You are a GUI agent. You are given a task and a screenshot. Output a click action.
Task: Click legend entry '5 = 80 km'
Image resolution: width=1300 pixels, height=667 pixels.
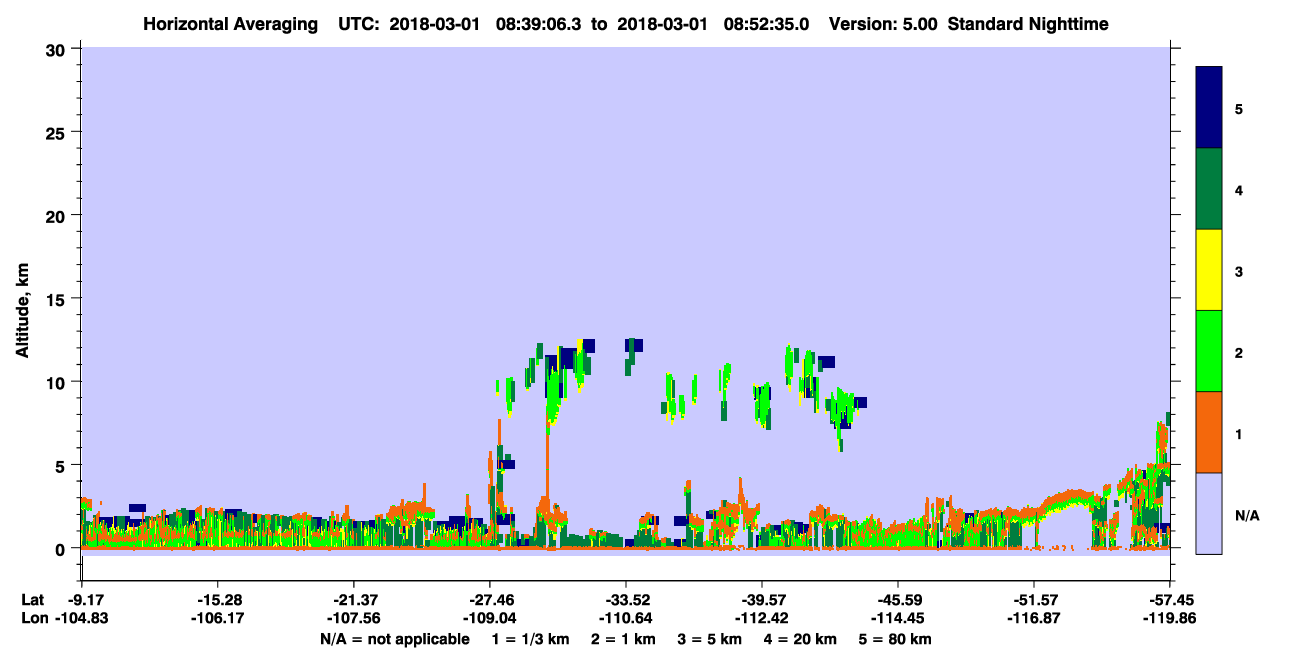(896, 639)
